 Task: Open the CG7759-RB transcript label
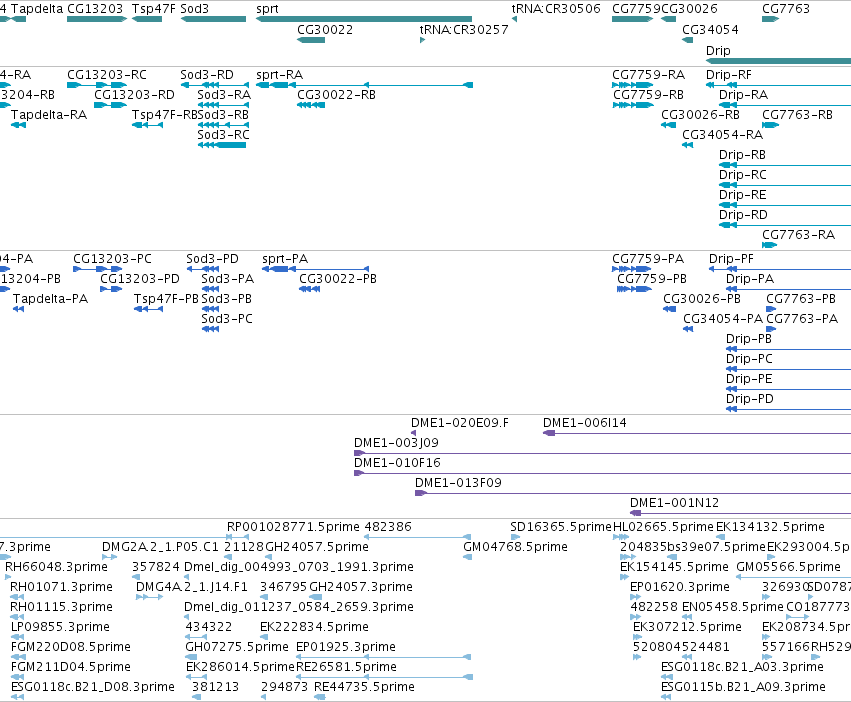(648, 95)
